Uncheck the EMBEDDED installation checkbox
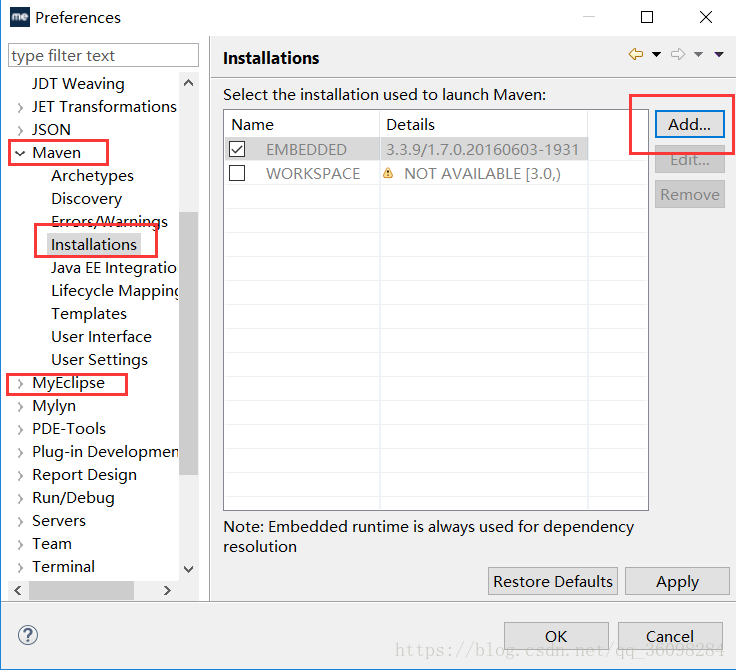Screen dimensions: 736x670 (x=237, y=149)
